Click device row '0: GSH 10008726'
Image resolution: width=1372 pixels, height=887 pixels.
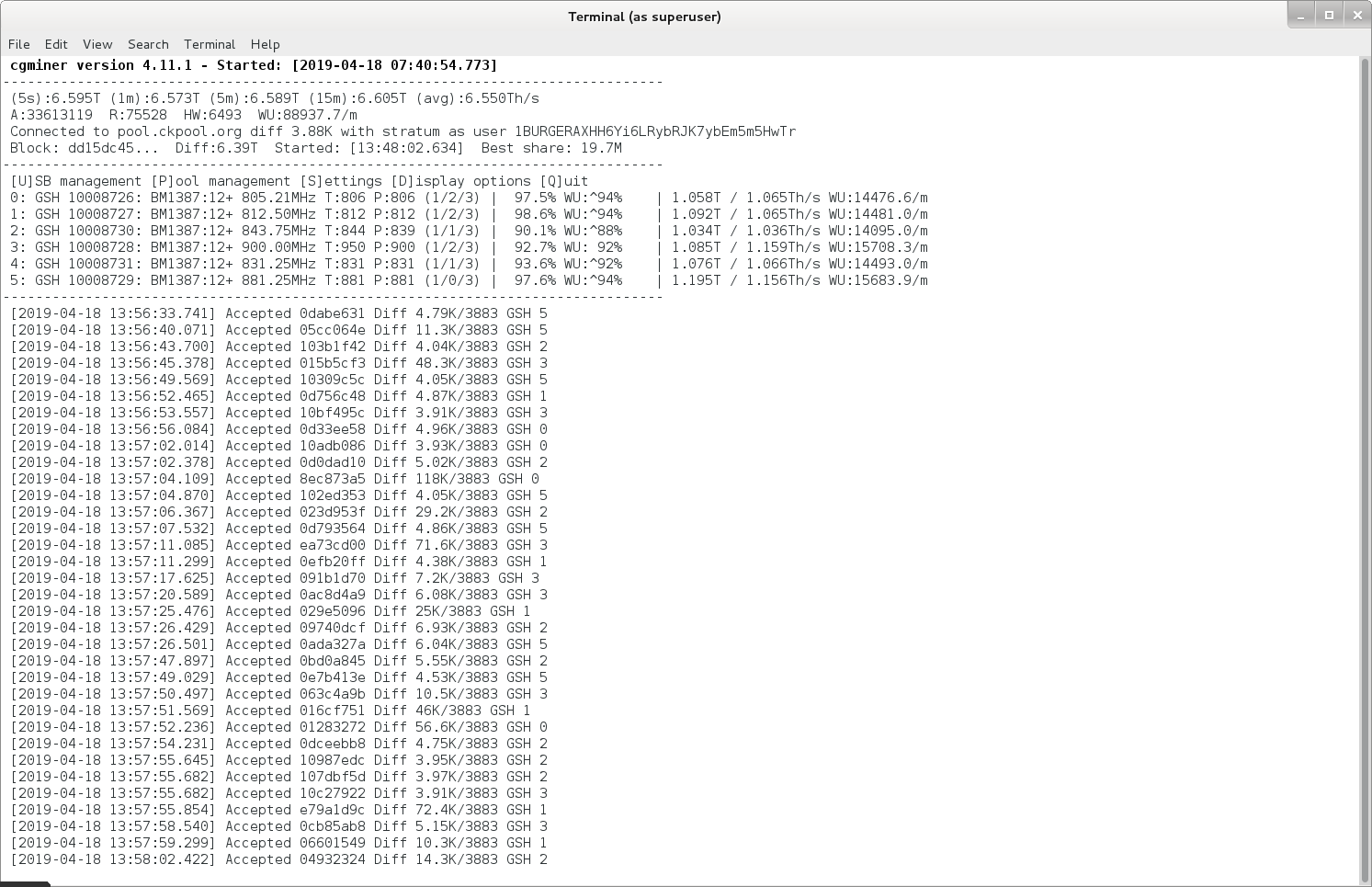(x=469, y=198)
